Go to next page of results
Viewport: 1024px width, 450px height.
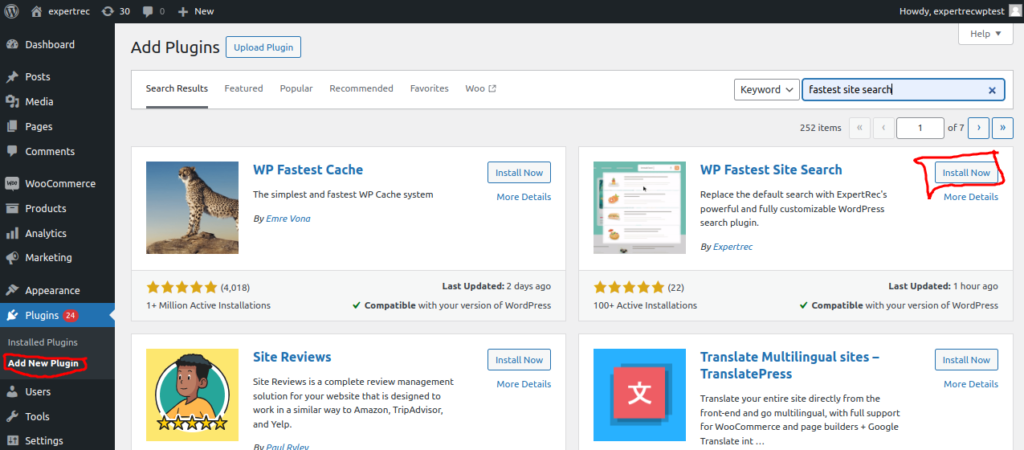pos(978,128)
